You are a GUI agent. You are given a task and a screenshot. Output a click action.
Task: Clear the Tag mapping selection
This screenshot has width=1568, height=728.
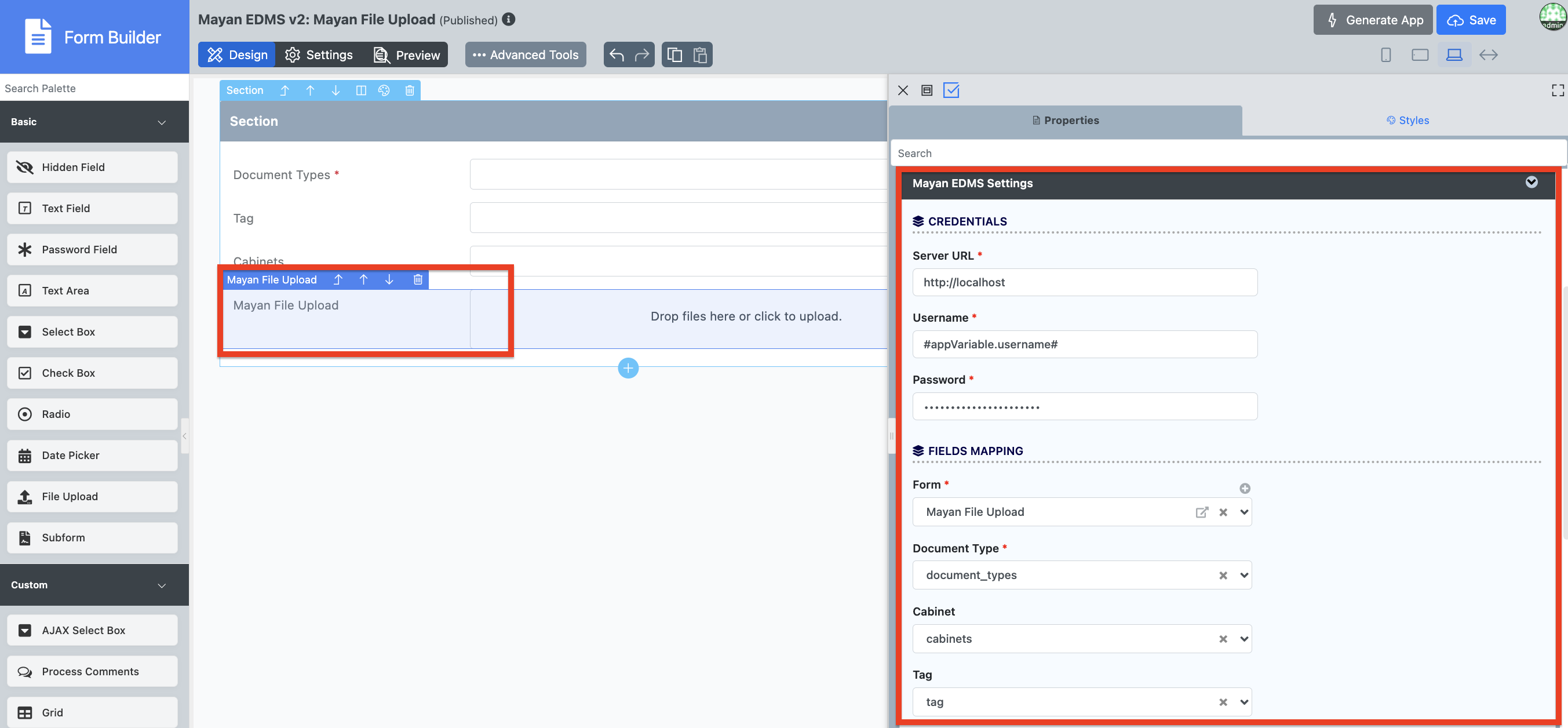[x=1223, y=702]
